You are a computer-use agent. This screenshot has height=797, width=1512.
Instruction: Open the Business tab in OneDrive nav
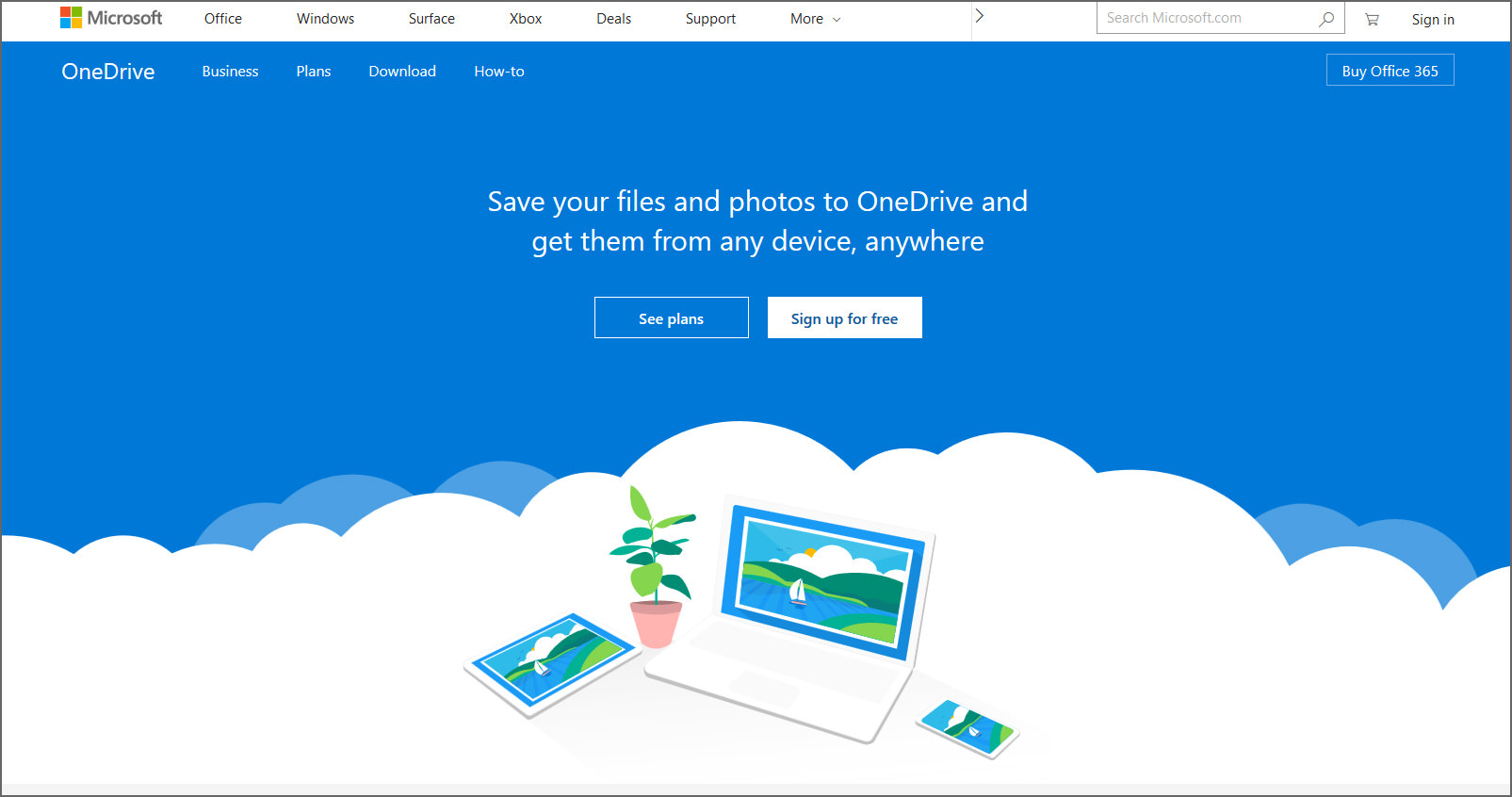pos(230,72)
